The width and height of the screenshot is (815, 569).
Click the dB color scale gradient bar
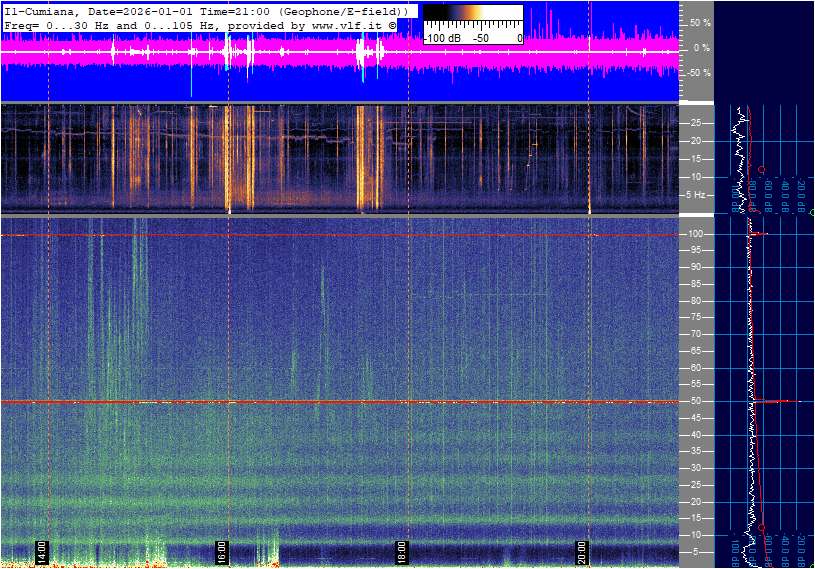point(472,18)
